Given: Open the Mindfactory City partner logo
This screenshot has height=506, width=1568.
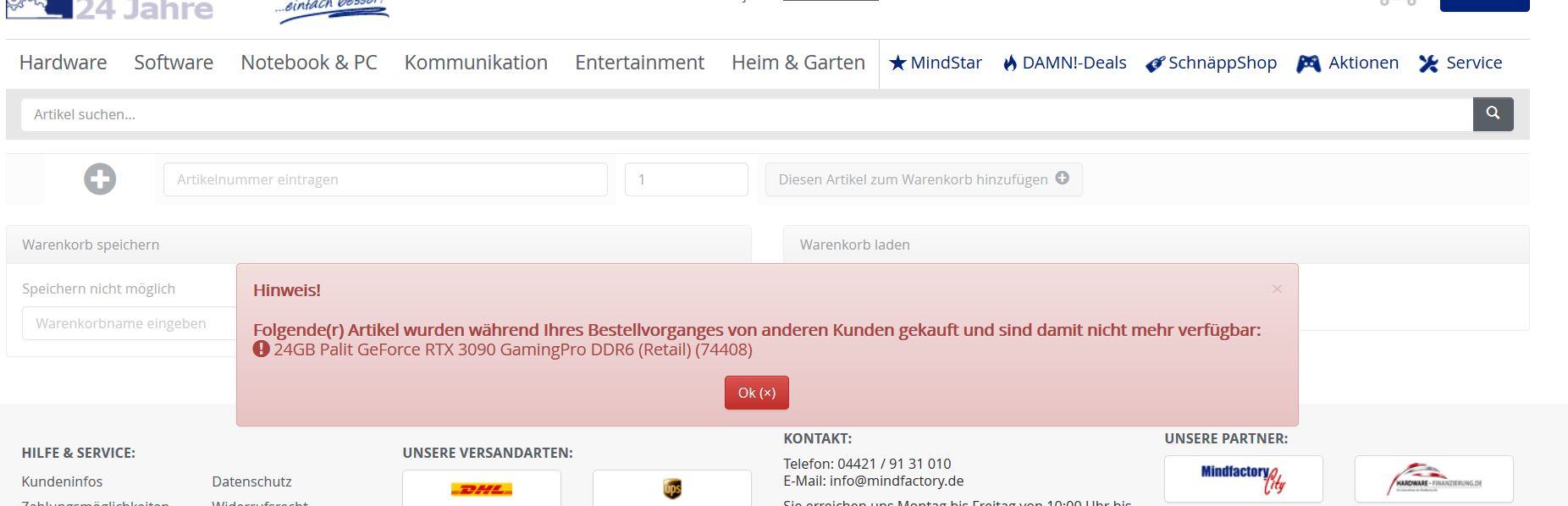Looking at the screenshot, I should click(1244, 479).
